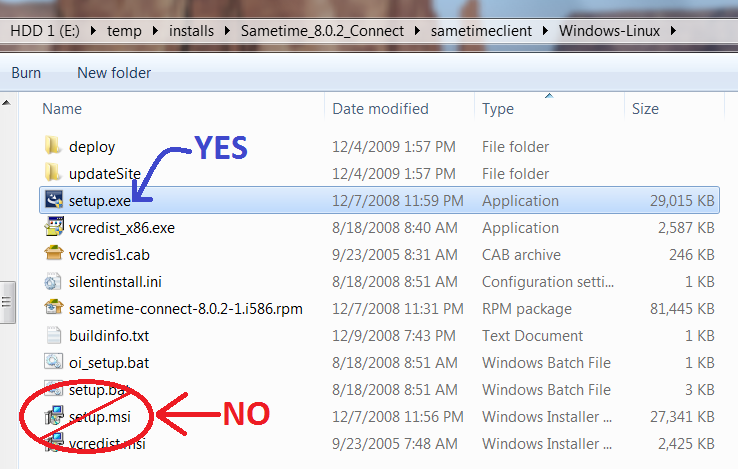738x469 pixels.
Task: Sort files by the Name column
Action: click(x=62, y=108)
